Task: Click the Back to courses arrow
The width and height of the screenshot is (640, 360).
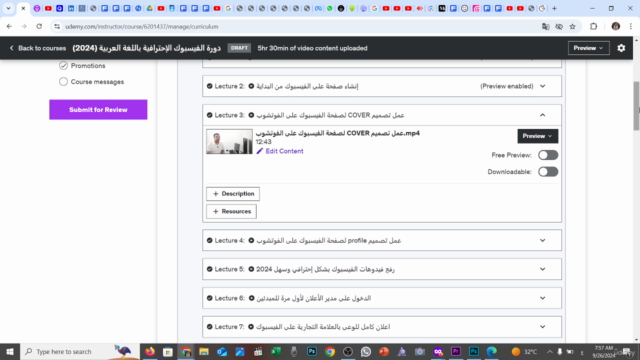Action: click(11, 48)
